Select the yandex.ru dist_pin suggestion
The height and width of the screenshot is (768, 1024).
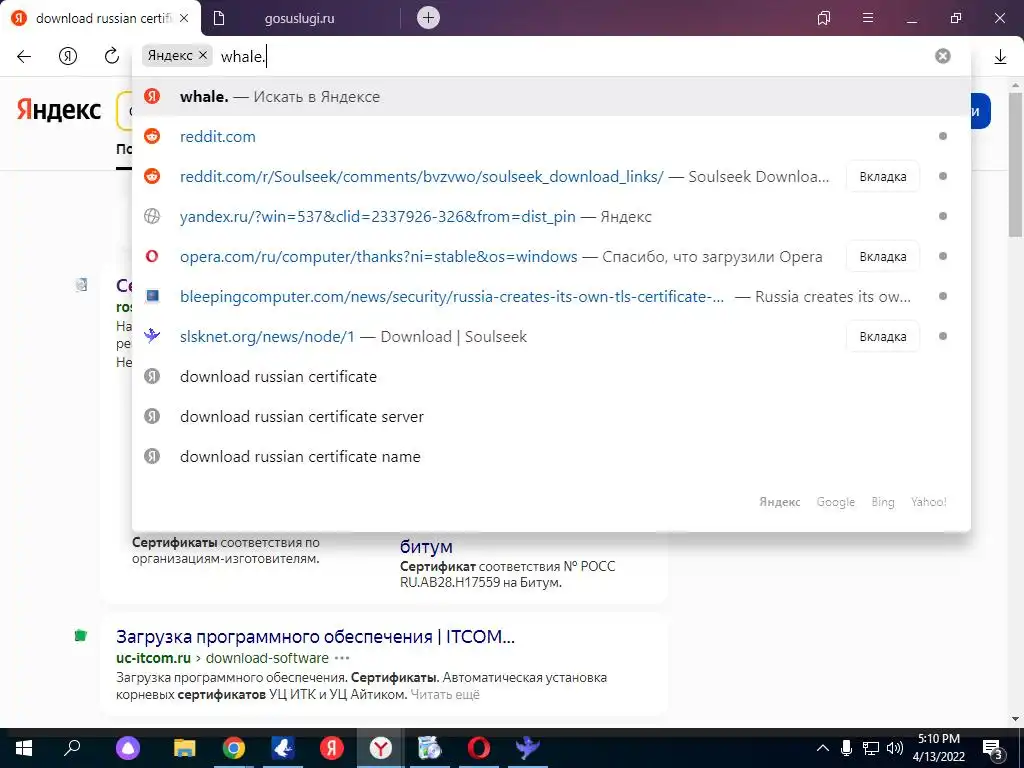pos(551,216)
